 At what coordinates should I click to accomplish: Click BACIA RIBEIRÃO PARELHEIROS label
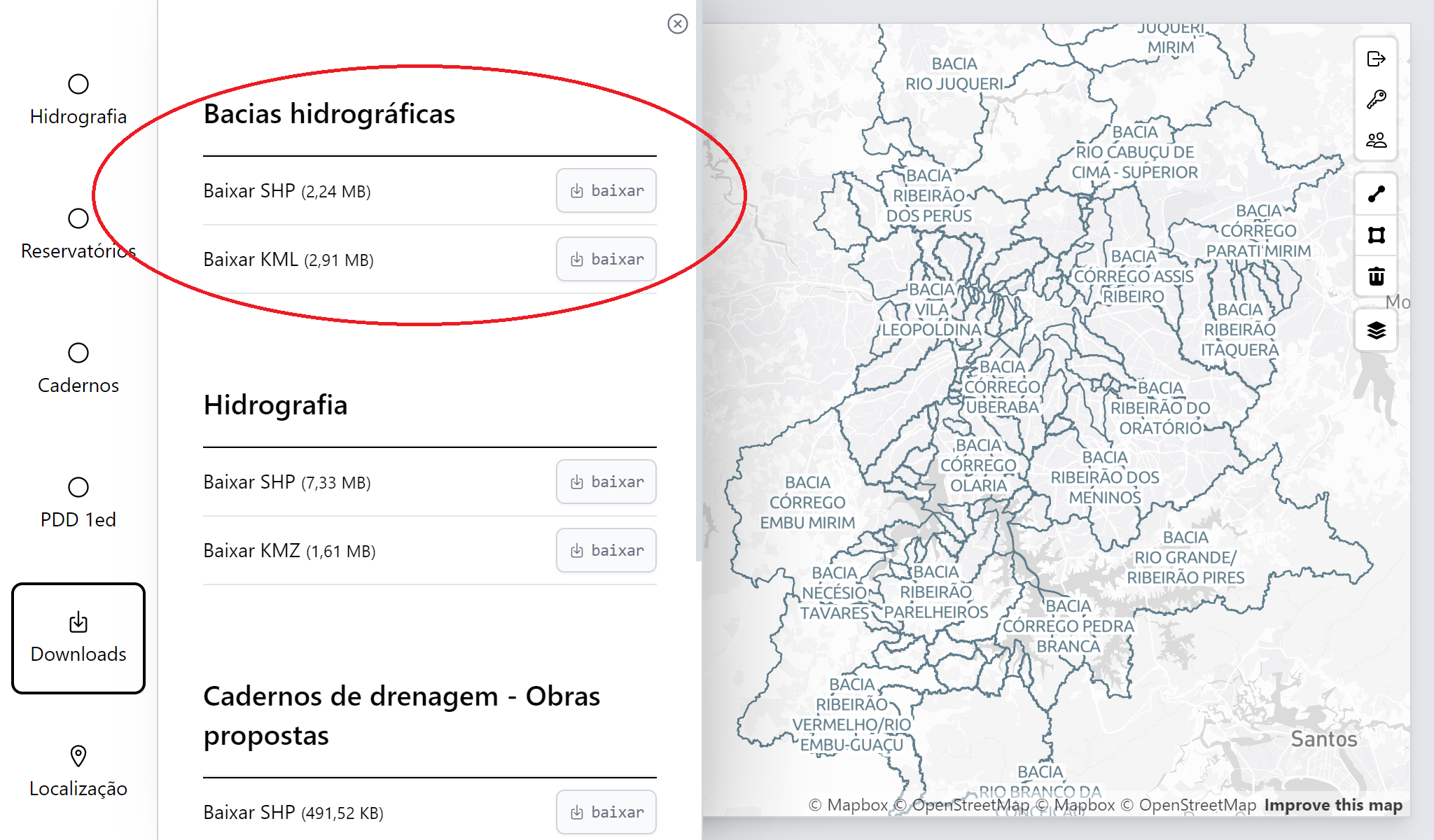click(x=935, y=592)
